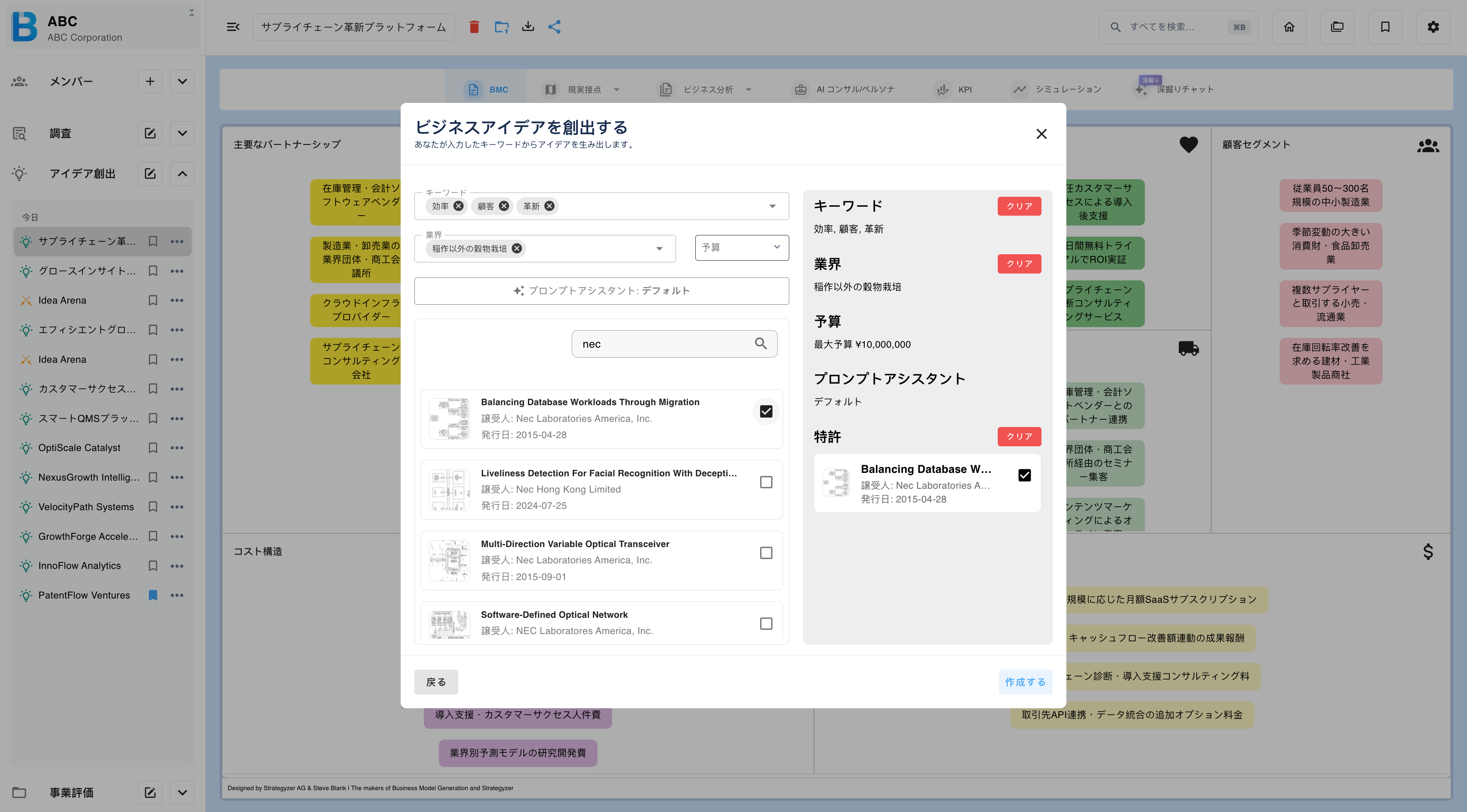This screenshot has width=1467, height=812.
Task: Click the 作成する button
Action: tap(1025, 682)
